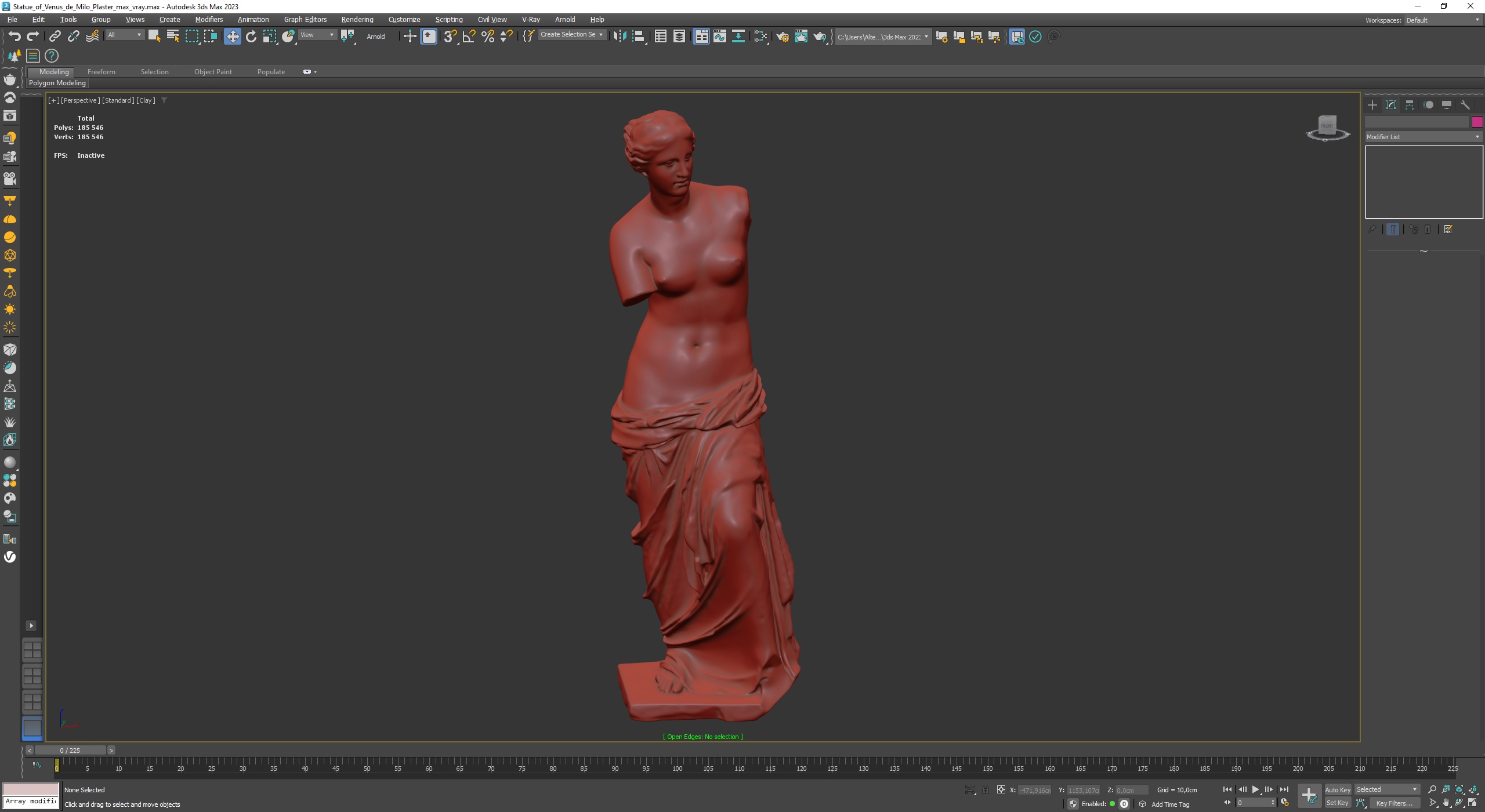Switch to Freeform ribbon tab
The height and width of the screenshot is (812, 1485).
(102, 72)
